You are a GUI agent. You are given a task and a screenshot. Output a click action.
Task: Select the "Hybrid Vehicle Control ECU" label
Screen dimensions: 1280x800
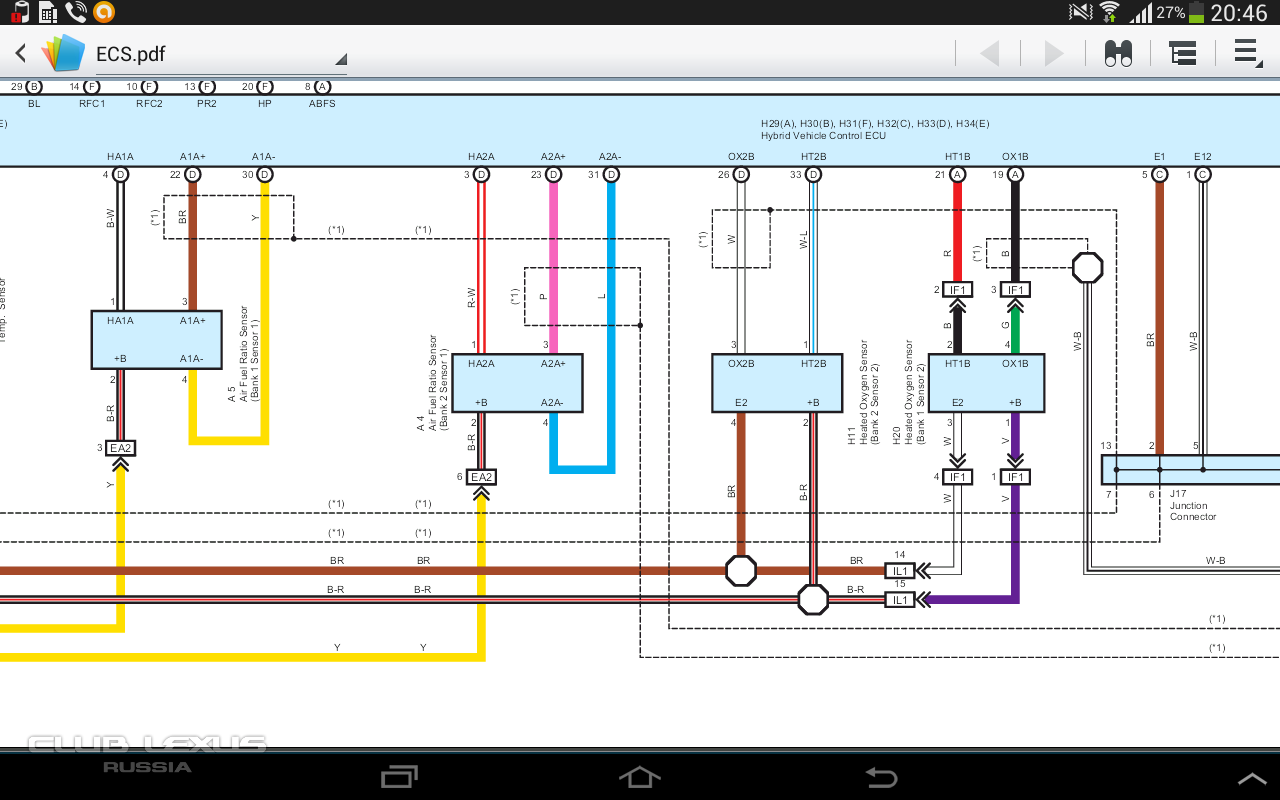click(x=823, y=135)
